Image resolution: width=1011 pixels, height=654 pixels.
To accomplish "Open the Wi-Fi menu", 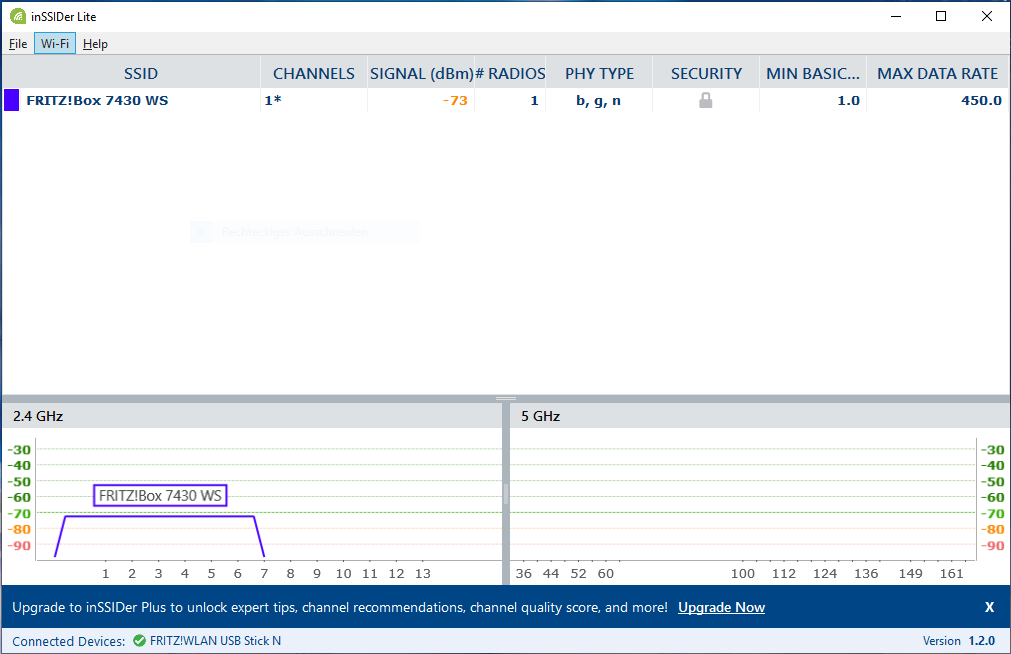I will pyautogui.click(x=55, y=44).
